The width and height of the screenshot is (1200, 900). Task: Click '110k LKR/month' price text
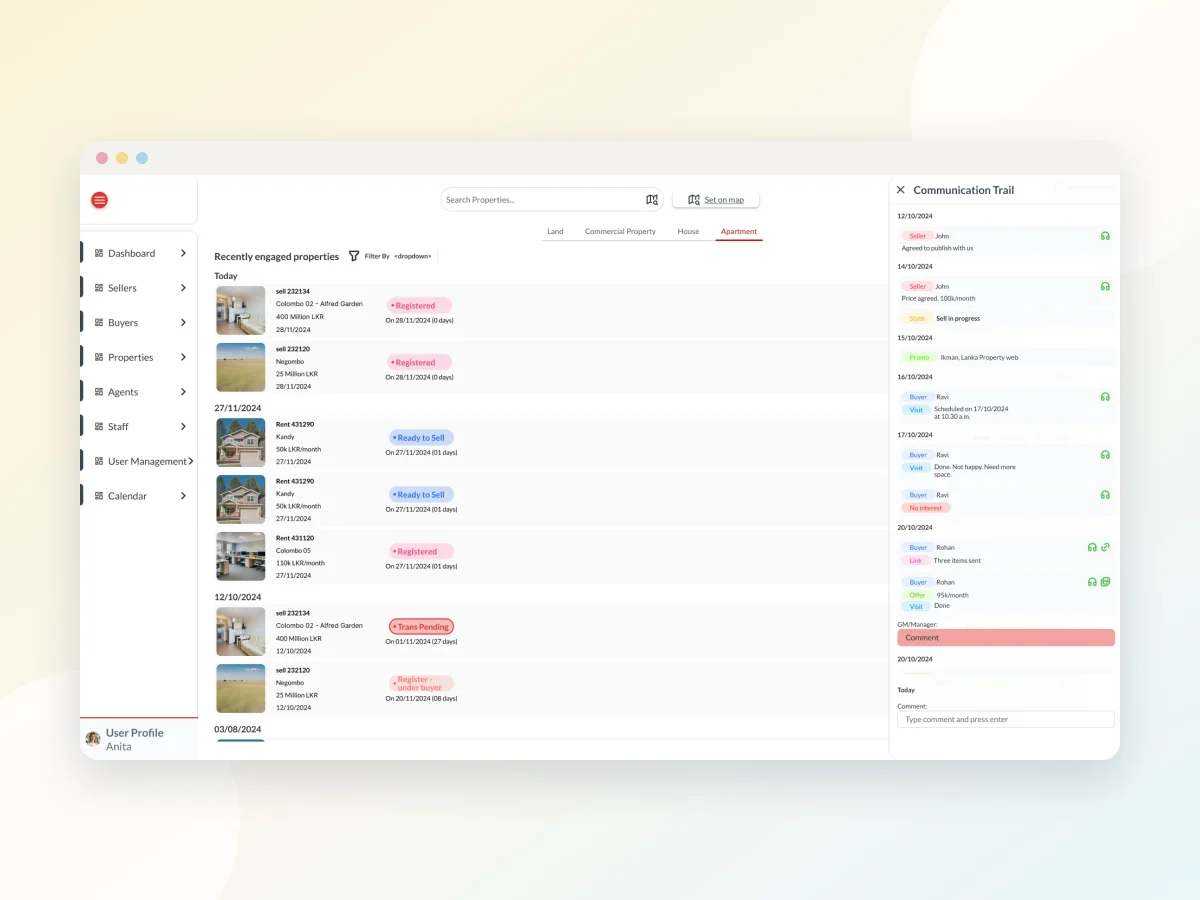(301, 563)
